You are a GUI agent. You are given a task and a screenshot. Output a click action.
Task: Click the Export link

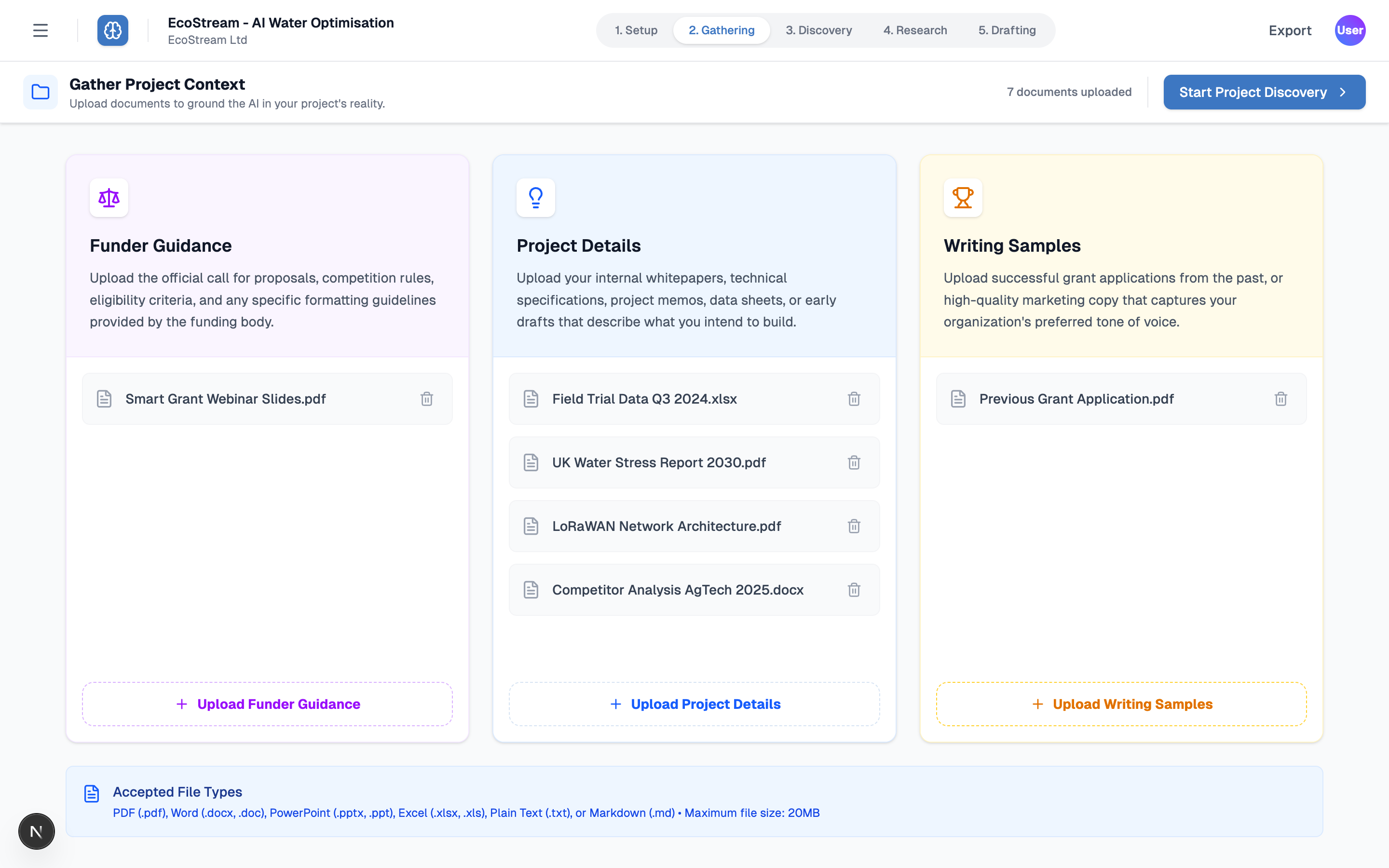(x=1290, y=30)
